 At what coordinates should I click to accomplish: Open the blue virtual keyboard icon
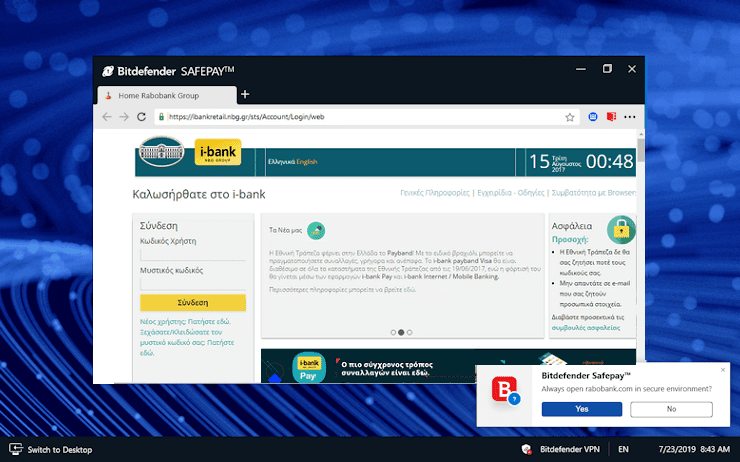tap(593, 117)
